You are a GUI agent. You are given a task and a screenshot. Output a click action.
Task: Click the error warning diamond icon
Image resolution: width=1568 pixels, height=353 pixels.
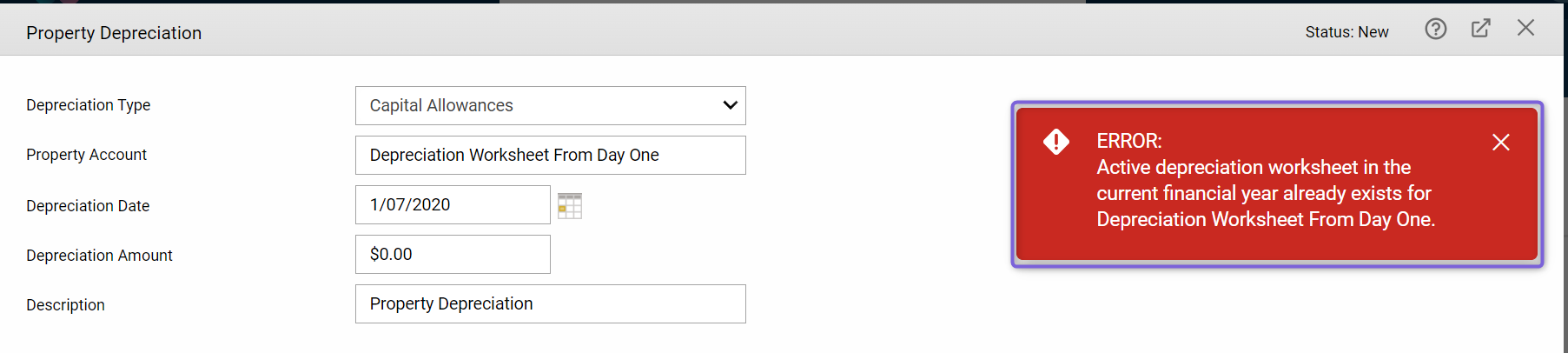pyautogui.click(x=1056, y=142)
